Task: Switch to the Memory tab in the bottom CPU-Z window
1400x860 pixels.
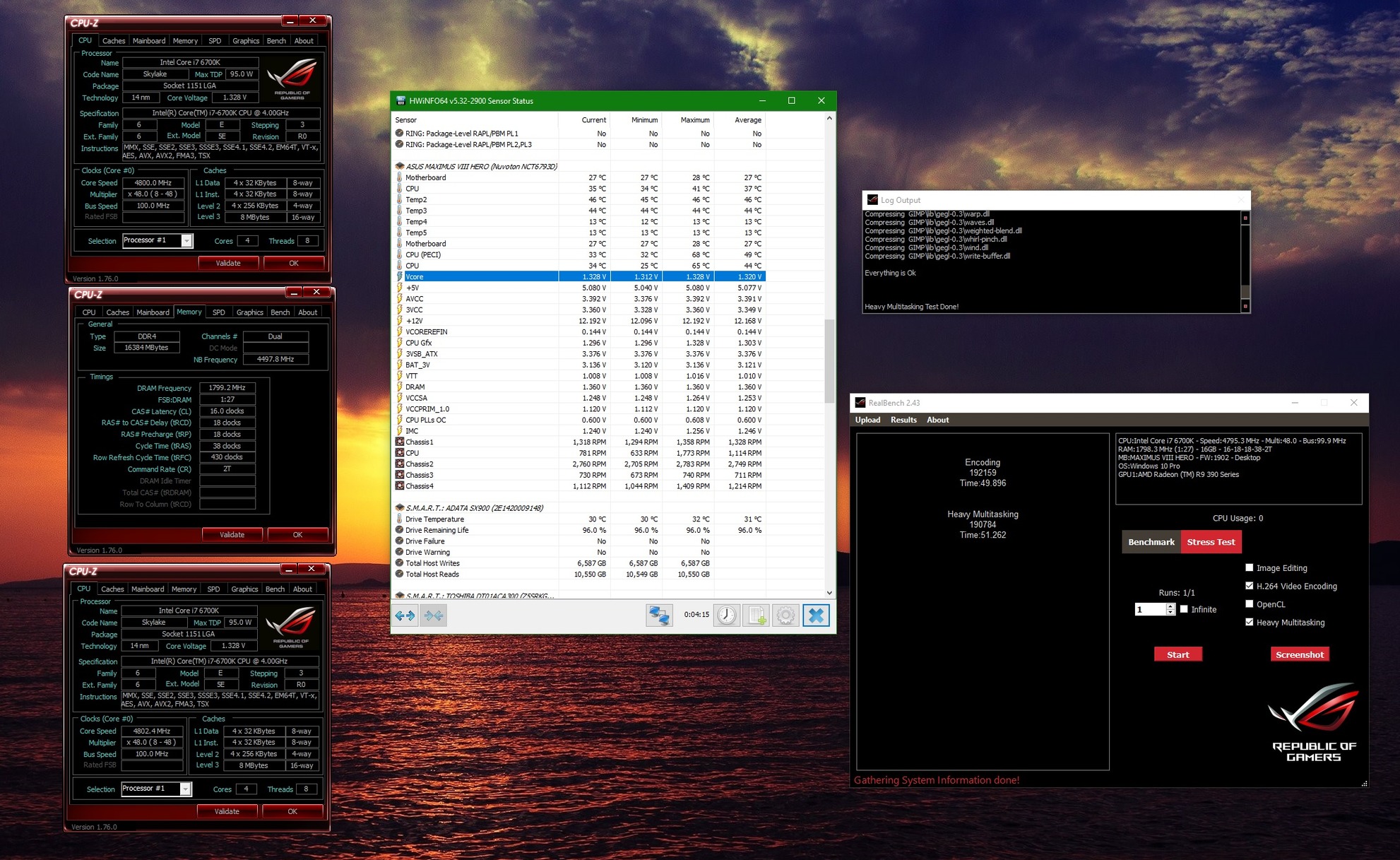Action: [x=184, y=589]
